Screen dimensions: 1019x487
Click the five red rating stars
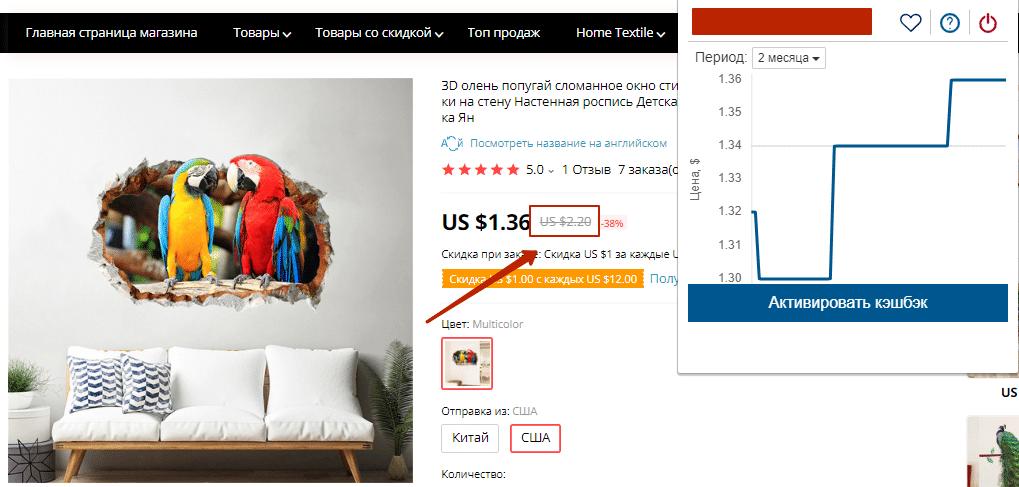pos(480,170)
